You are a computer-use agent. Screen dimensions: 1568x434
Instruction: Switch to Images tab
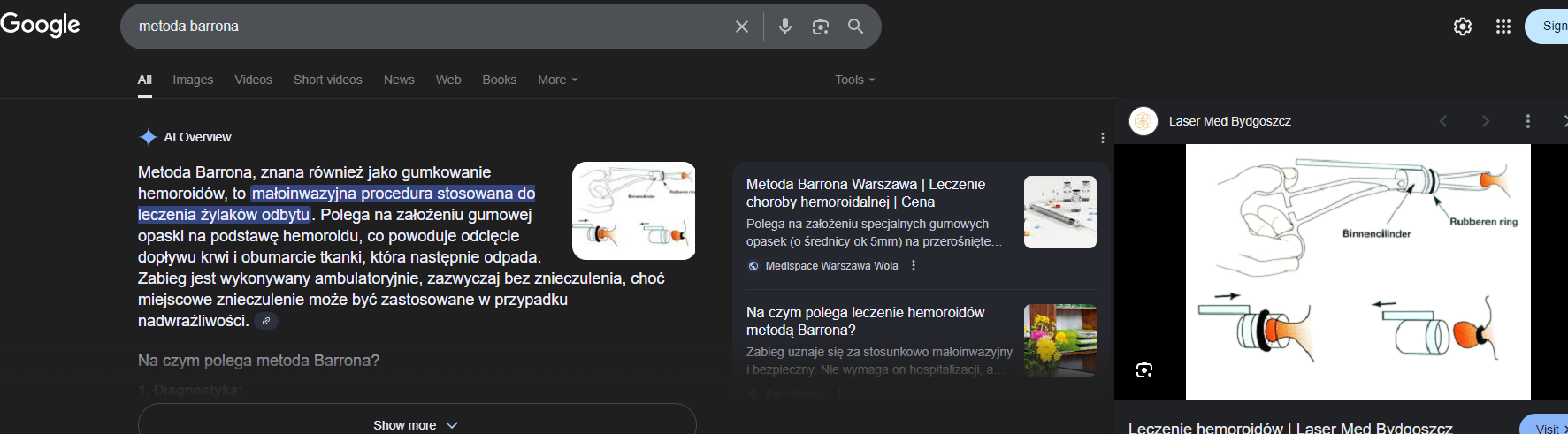click(x=193, y=80)
